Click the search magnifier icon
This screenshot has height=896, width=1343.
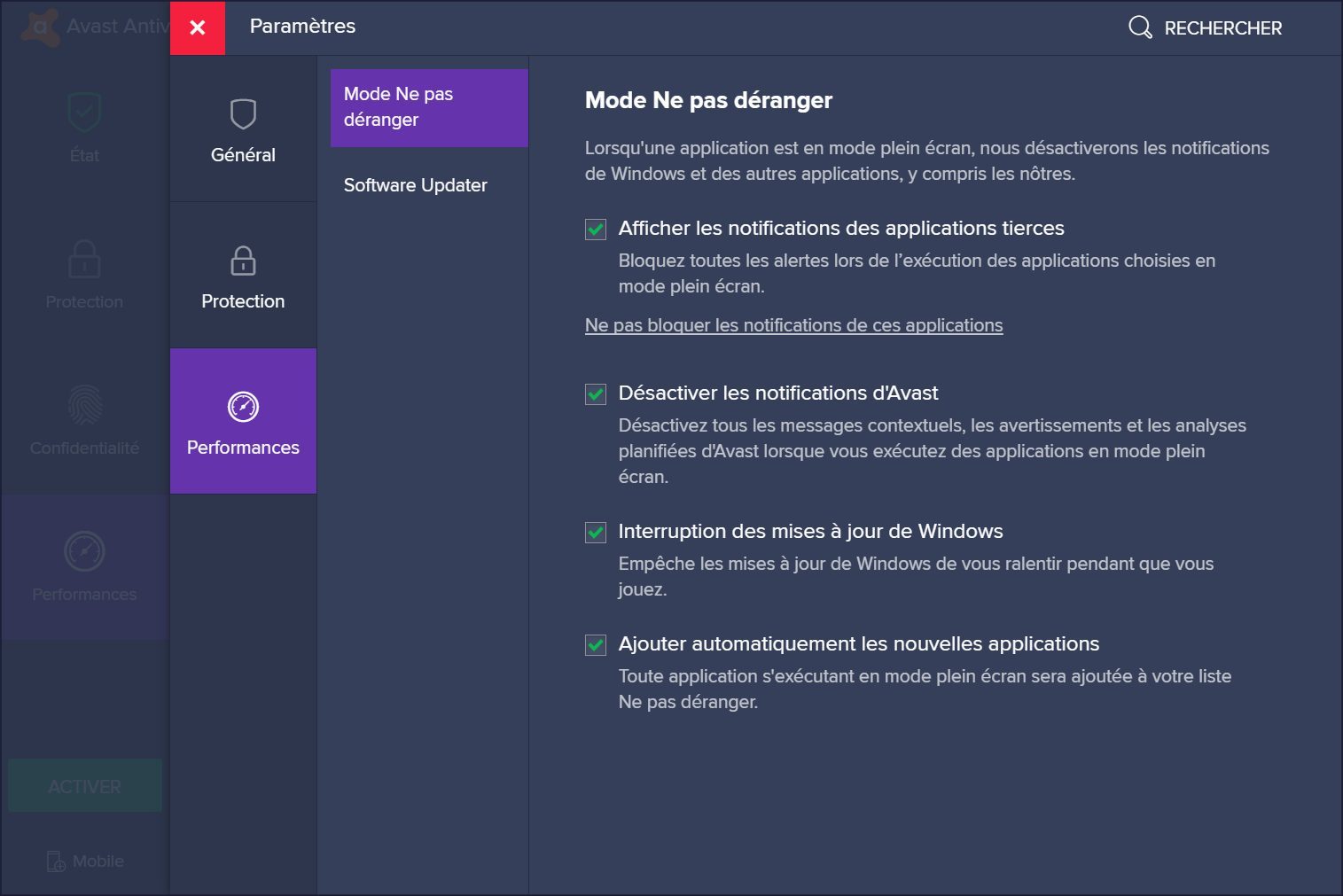click(x=1140, y=27)
